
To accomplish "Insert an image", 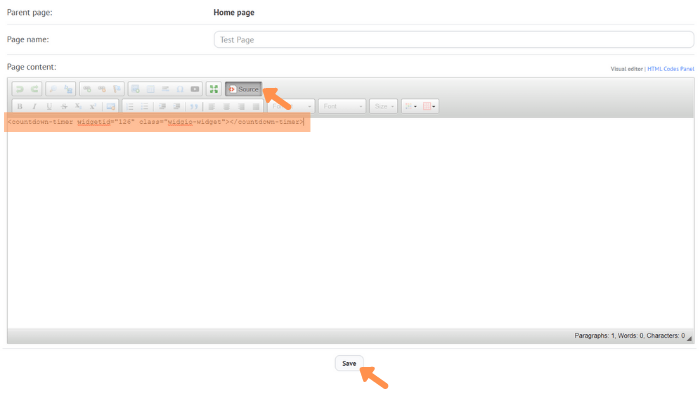I will pyautogui.click(x=136, y=89).
